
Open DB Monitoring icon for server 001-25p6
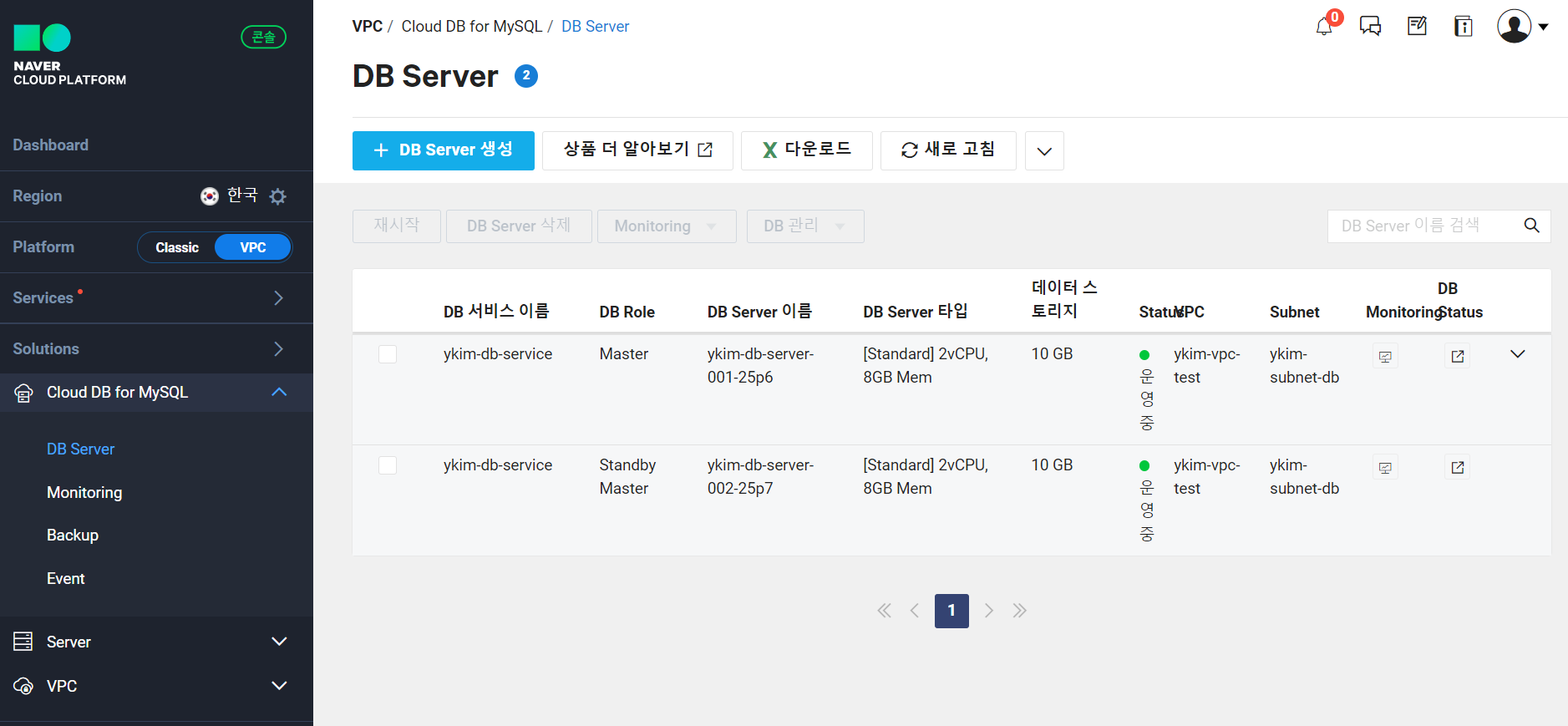point(1385,357)
